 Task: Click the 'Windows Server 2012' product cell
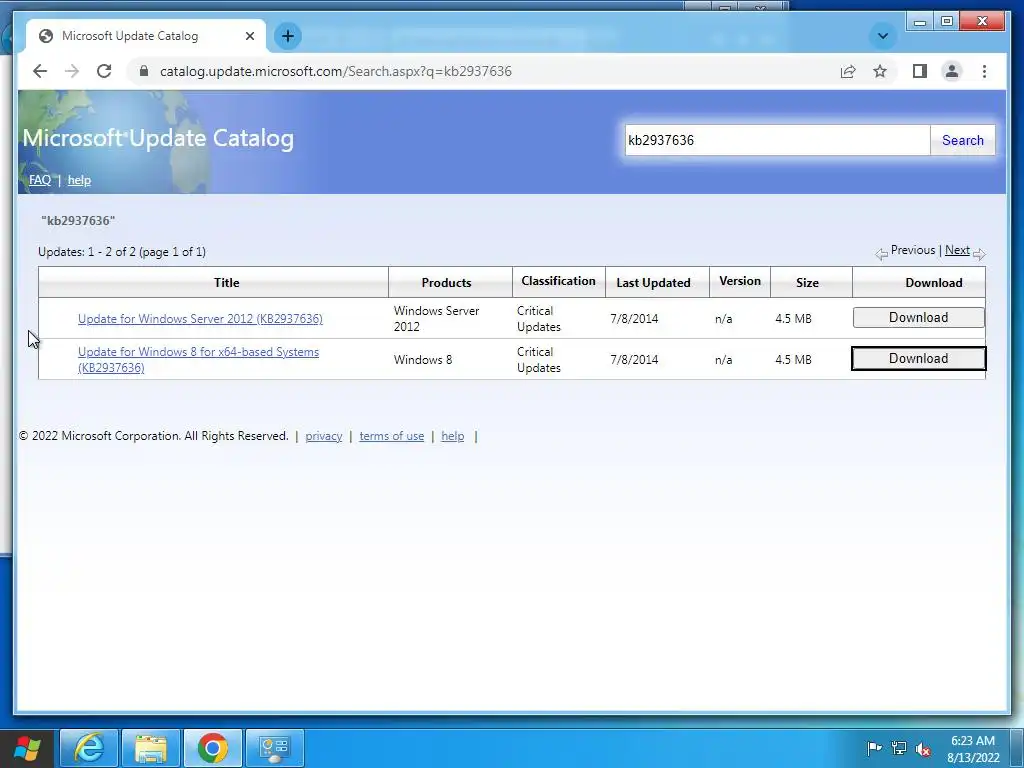pos(436,319)
